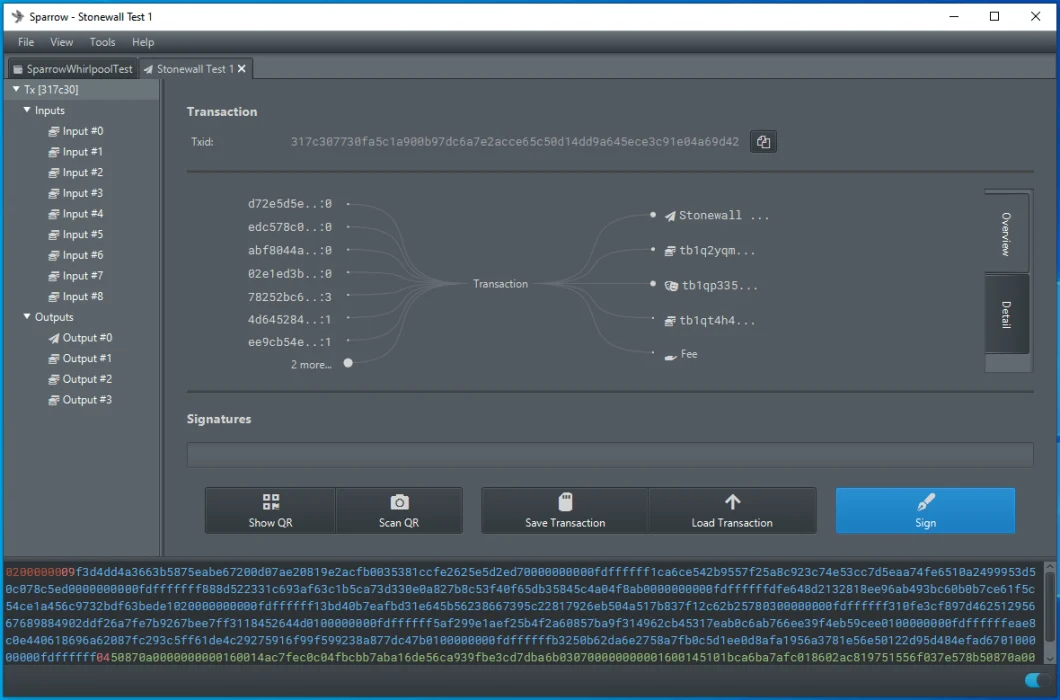This screenshot has width=1060, height=700.
Task: Collapse the Outputs tree node
Action: (27, 317)
